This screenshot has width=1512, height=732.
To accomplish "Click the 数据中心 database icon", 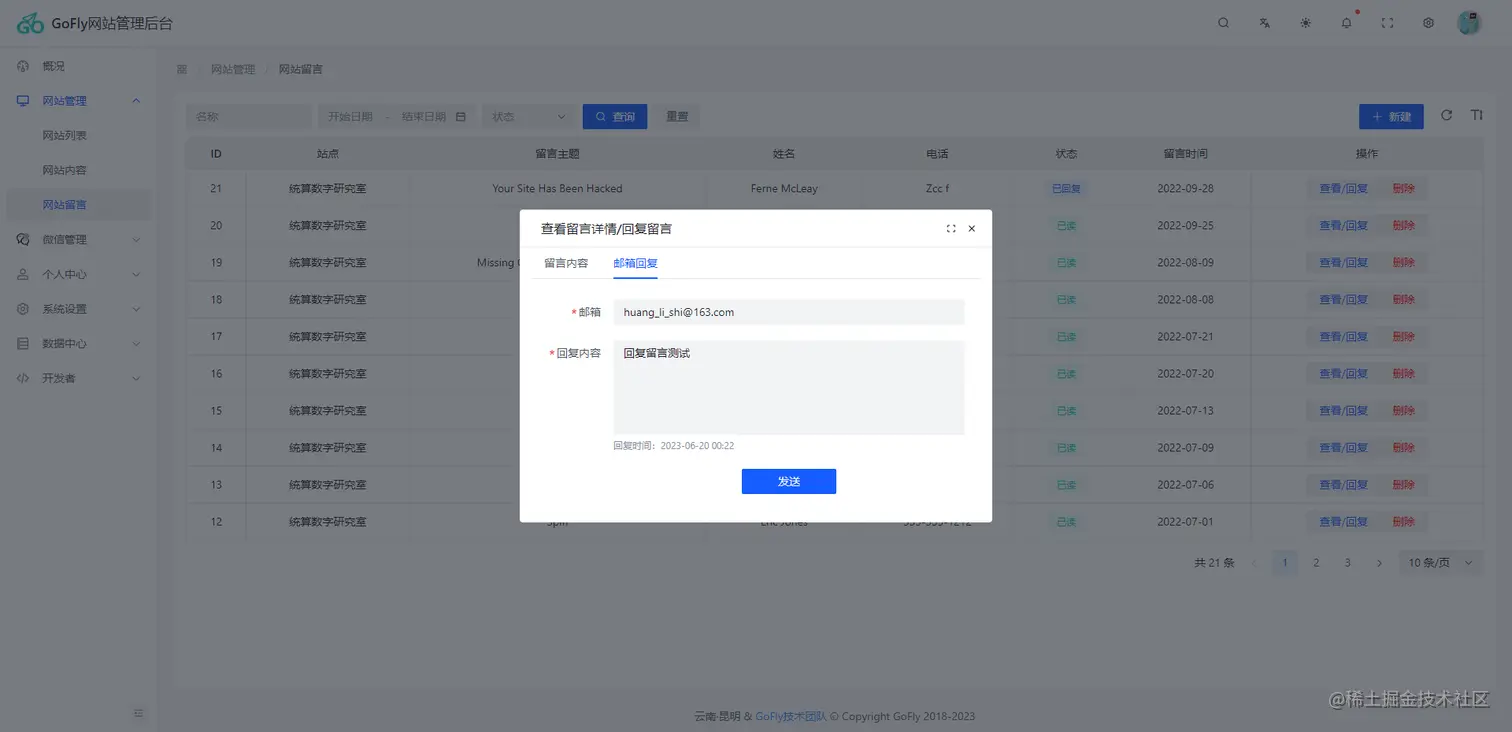I will (23, 344).
